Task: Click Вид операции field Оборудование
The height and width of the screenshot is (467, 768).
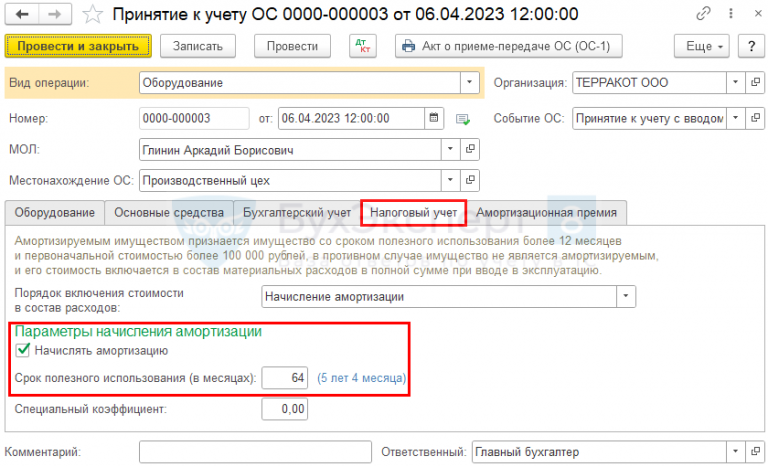Action: pos(300,83)
